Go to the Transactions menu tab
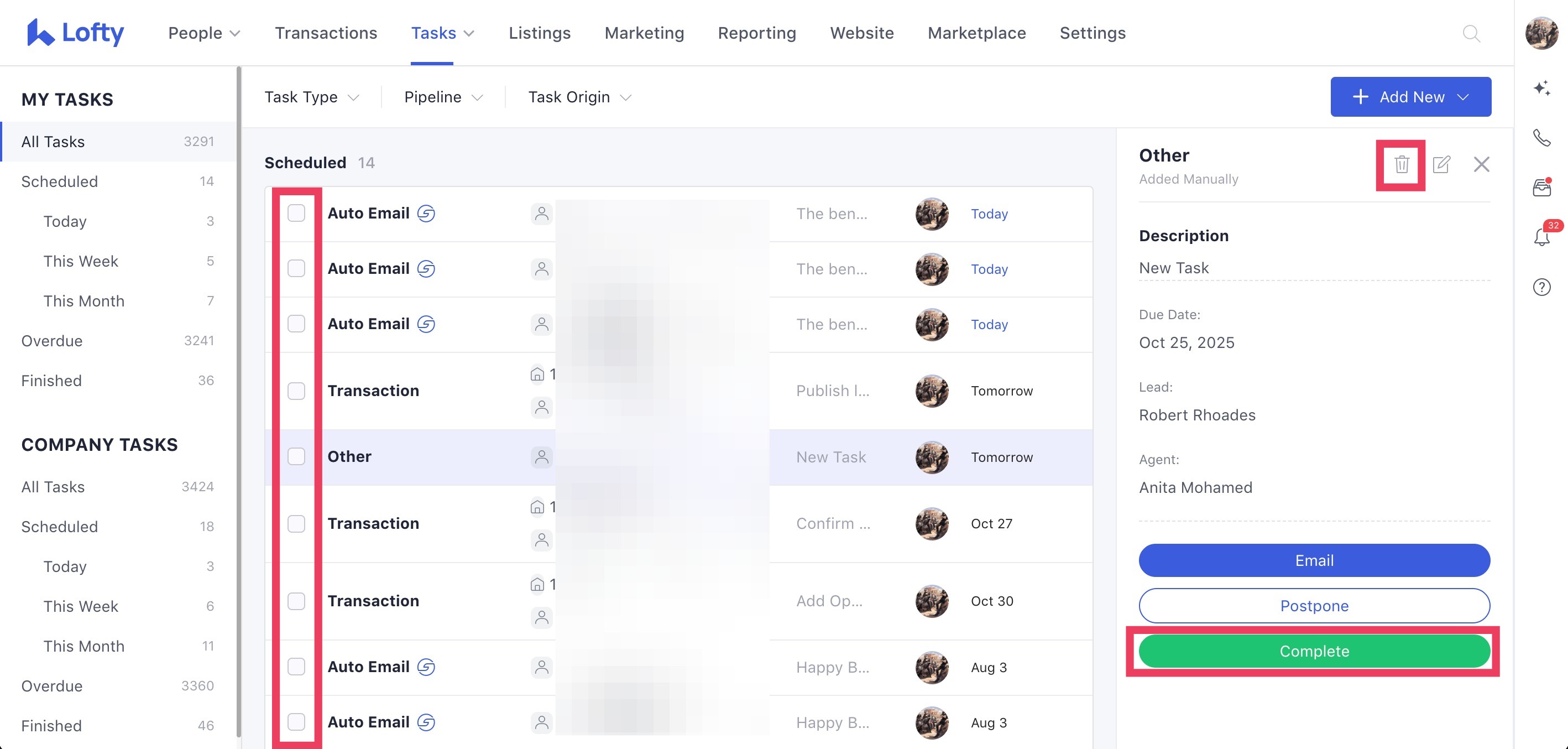The height and width of the screenshot is (749, 1568). coord(326,34)
